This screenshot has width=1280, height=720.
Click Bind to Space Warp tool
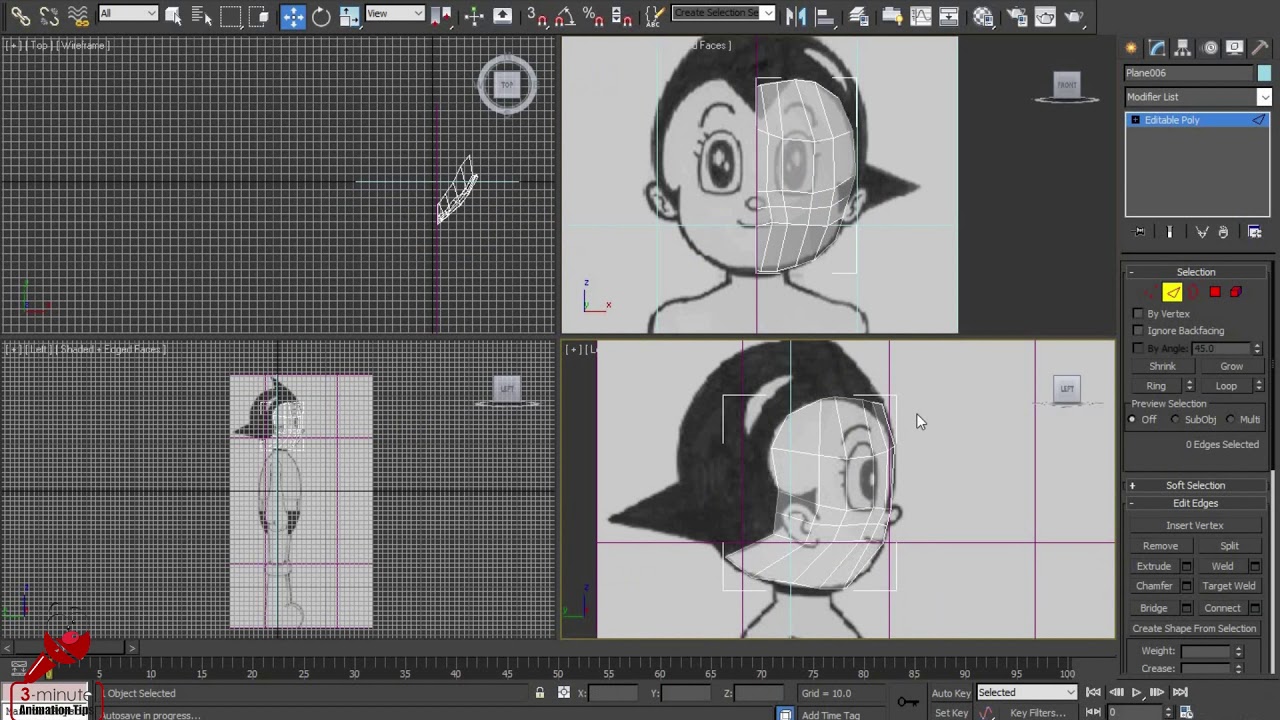click(78, 16)
